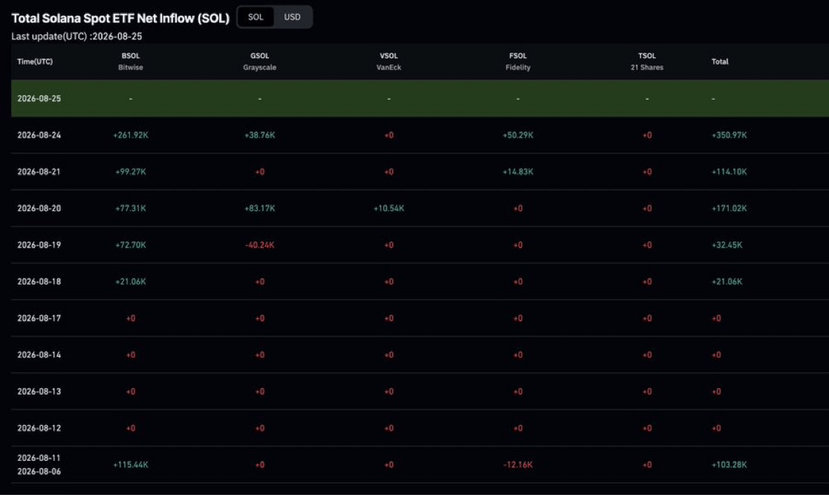Click the total +171.02K
The height and width of the screenshot is (495, 829).
tap(729, 208)
